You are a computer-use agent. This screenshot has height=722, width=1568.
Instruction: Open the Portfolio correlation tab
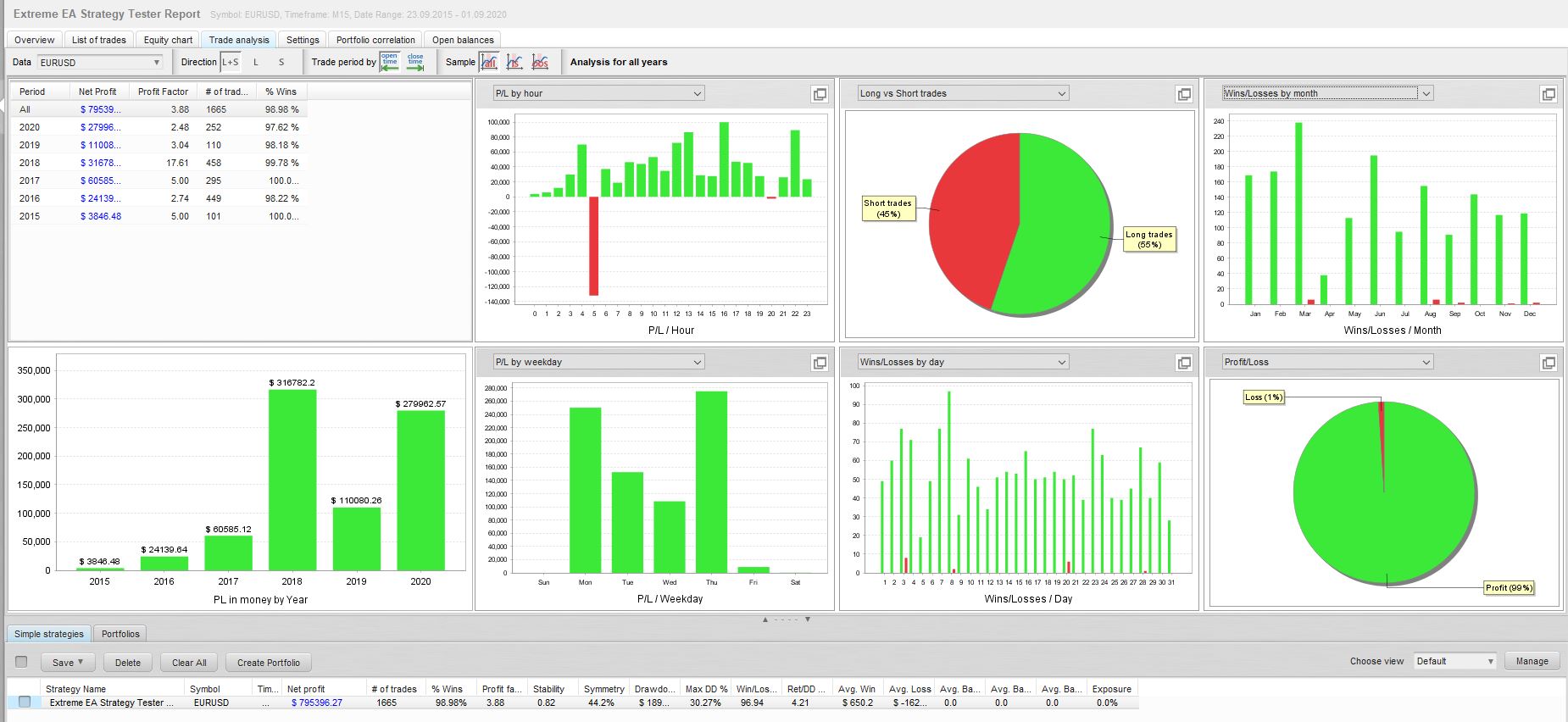[375, 40]
